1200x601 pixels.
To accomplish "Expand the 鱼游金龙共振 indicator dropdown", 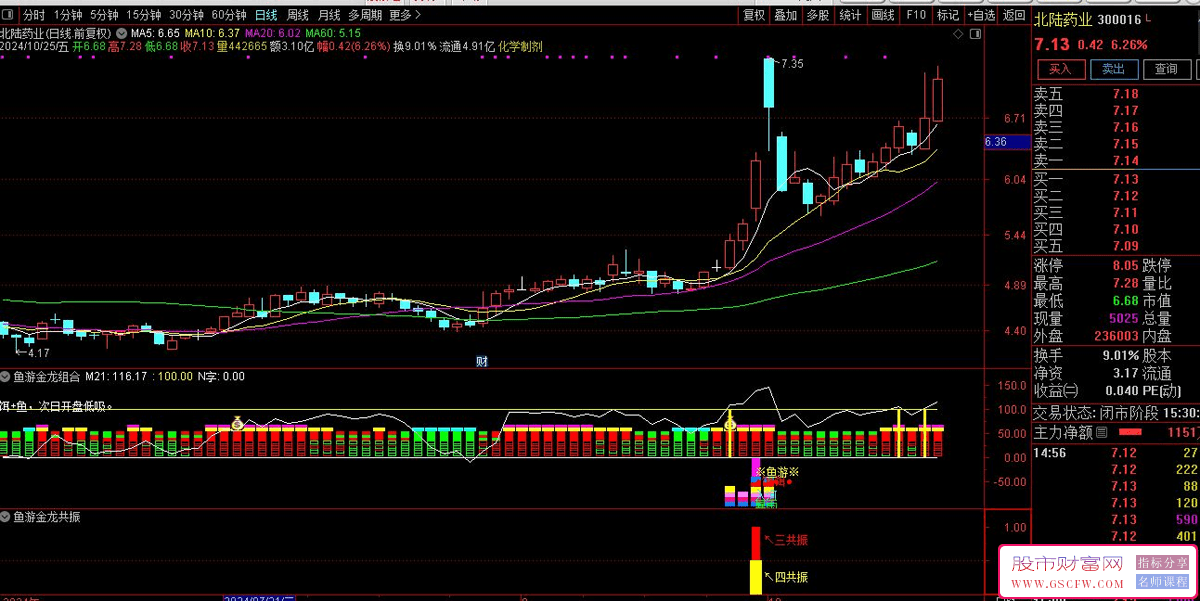I will [x=6, y=517].
